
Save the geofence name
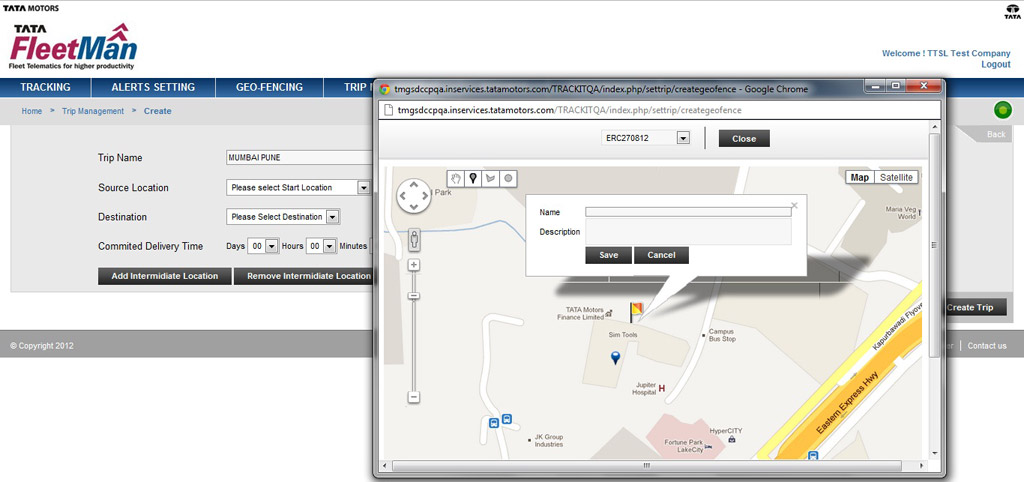click(x=609, y=255)
